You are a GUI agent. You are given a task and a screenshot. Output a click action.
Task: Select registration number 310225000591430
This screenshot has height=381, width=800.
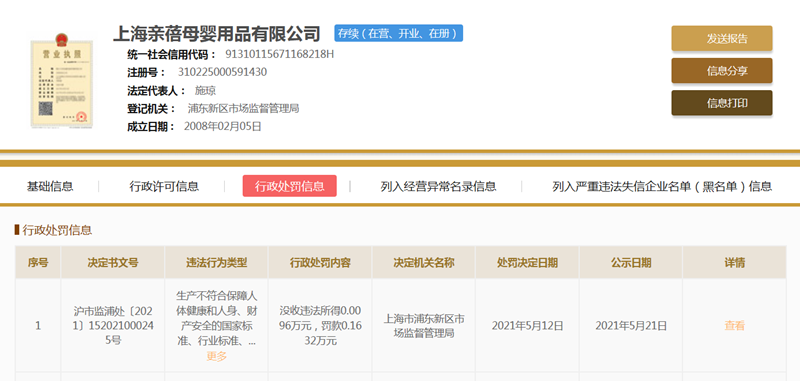[222, 72]
